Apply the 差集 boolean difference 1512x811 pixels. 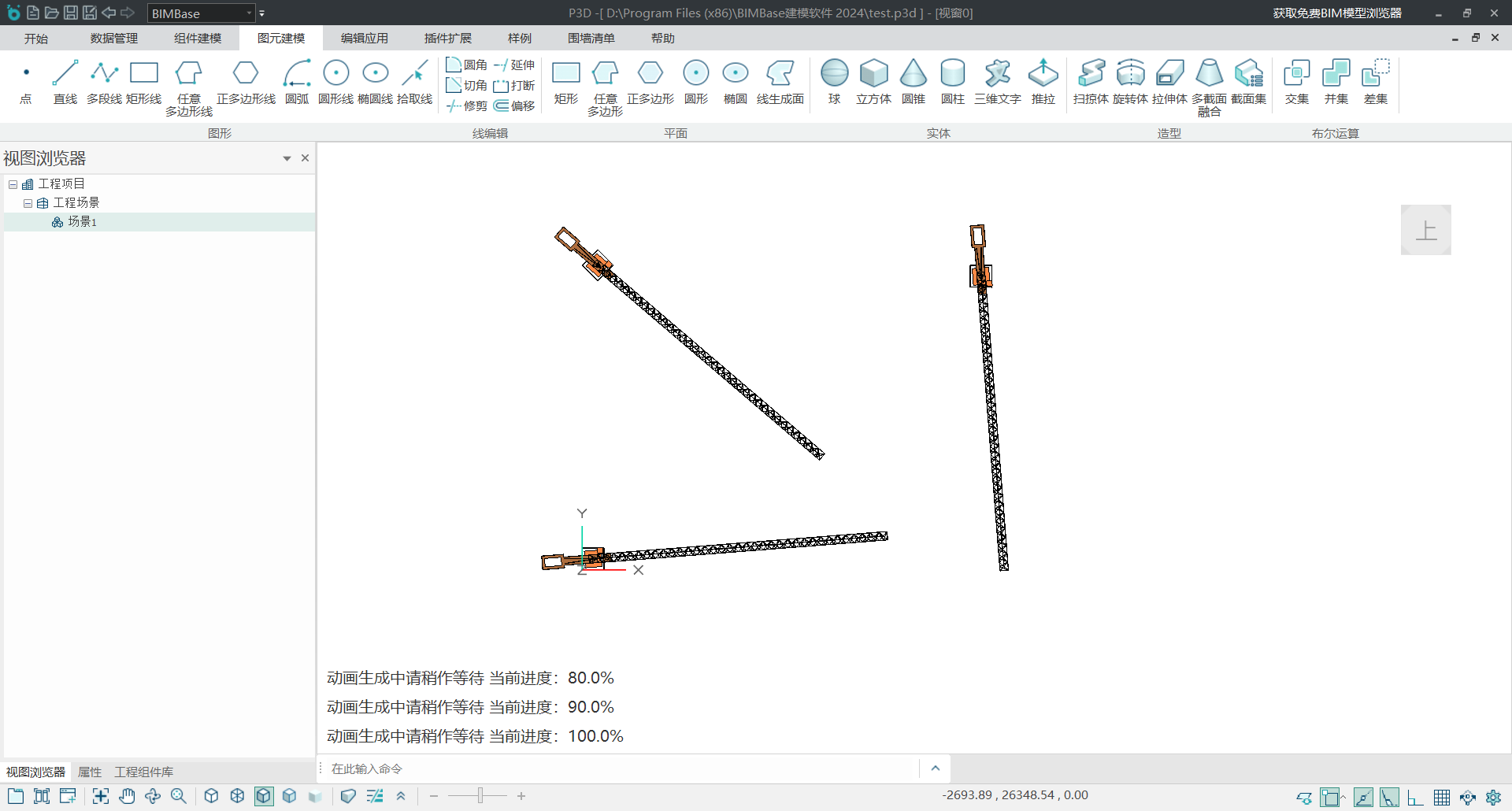1376,82
